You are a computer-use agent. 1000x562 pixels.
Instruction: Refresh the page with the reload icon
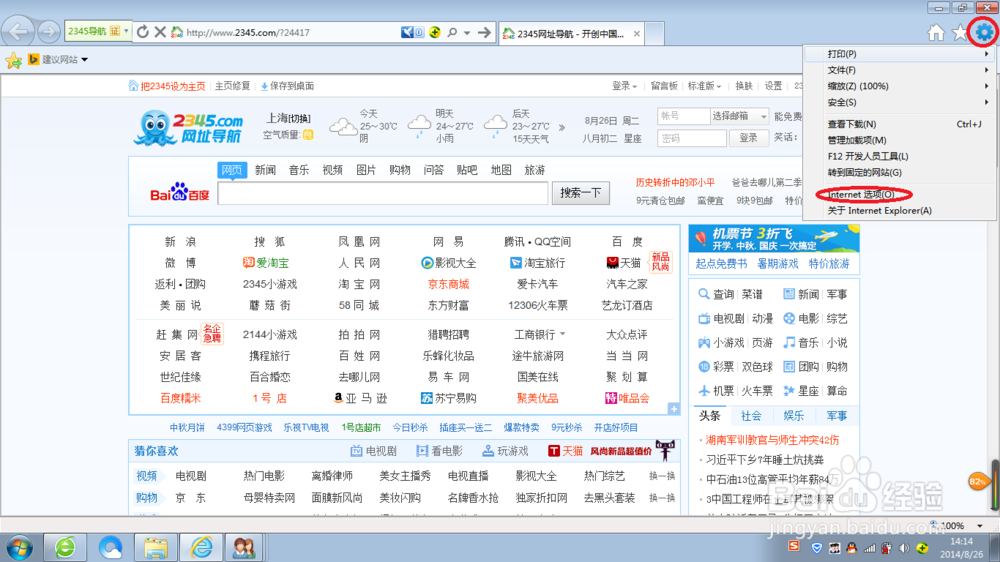[x=143, y=32]
